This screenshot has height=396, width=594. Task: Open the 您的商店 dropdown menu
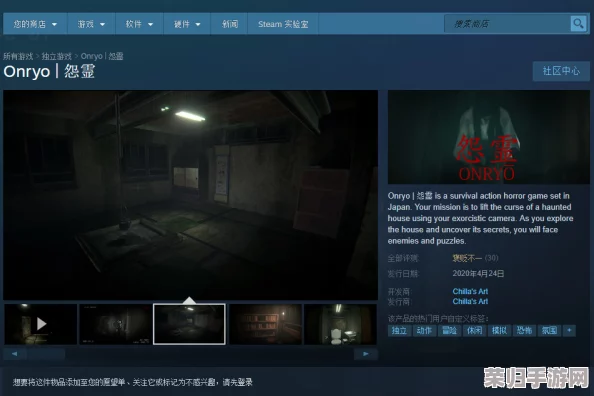[x=35, y=24]
